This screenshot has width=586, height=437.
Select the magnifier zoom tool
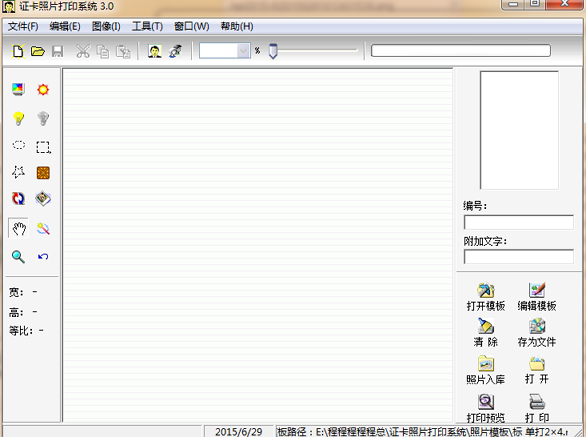click(x=18, y=257)
